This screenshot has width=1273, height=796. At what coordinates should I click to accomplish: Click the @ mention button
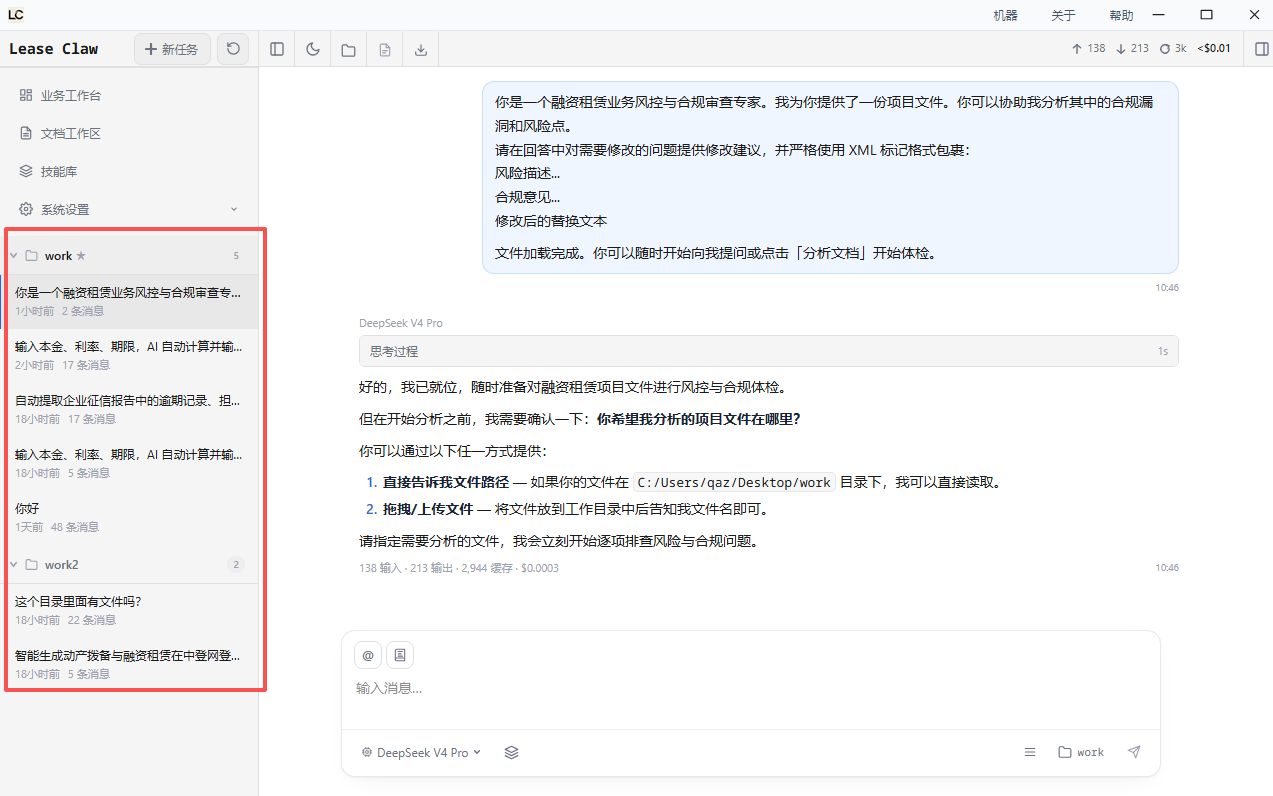tap(368, 655)
